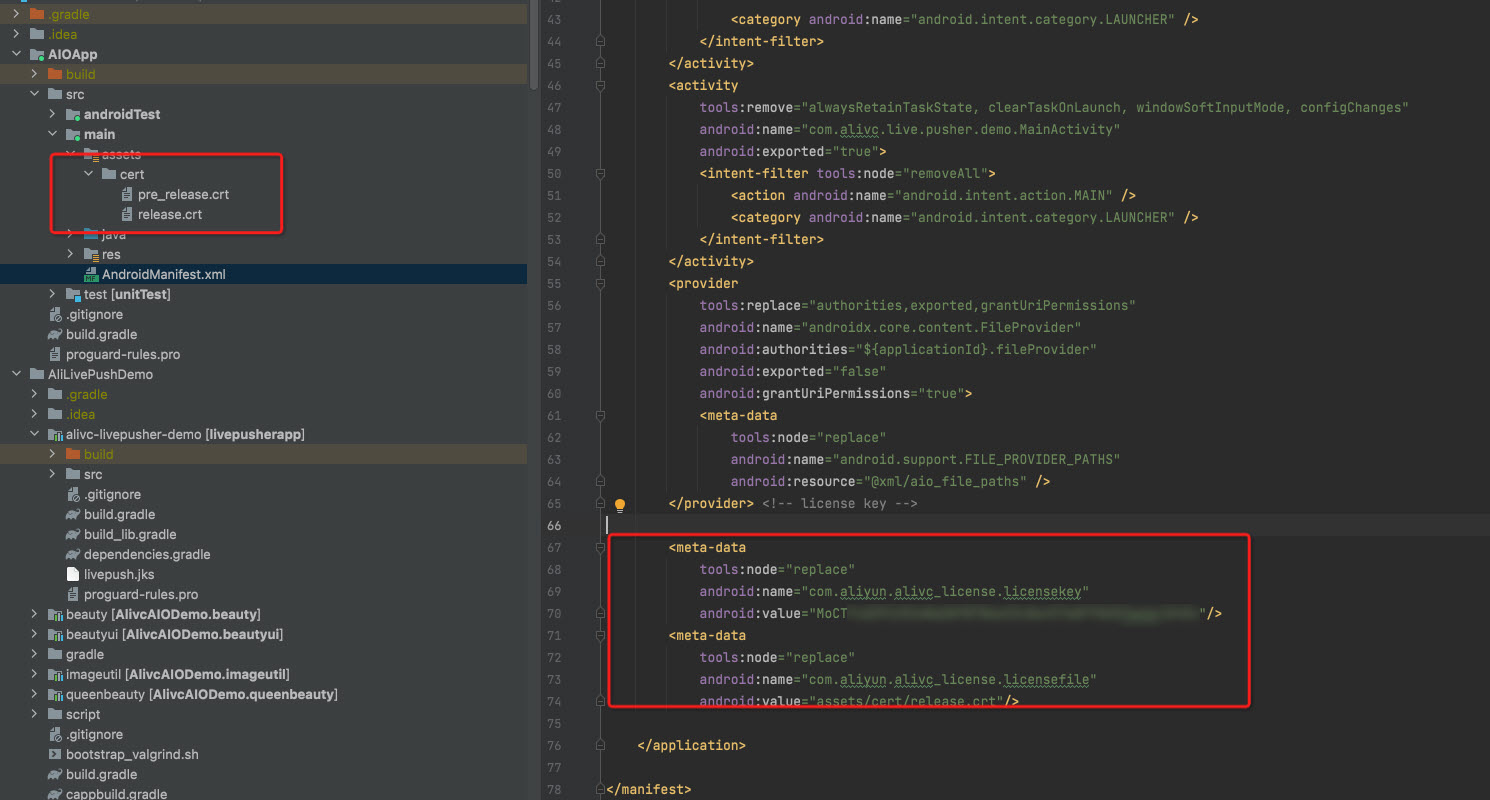1490x800 pixels.
Task: Click the dependencies.gradle Gradle icon
Action: 73,554
